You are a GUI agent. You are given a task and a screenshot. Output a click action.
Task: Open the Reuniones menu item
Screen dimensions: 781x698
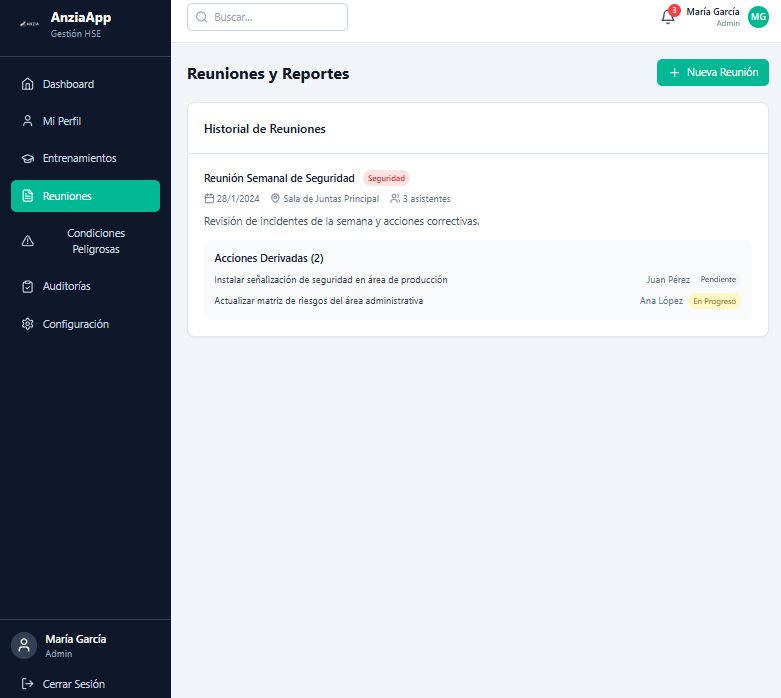click(85, 196)
